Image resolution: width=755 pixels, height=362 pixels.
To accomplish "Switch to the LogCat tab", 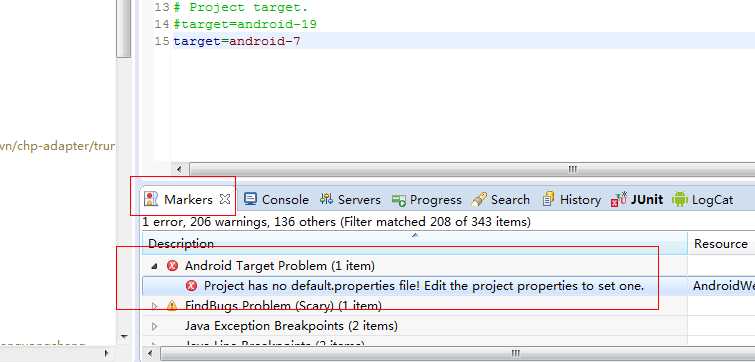I will click(x=703, y=199).
